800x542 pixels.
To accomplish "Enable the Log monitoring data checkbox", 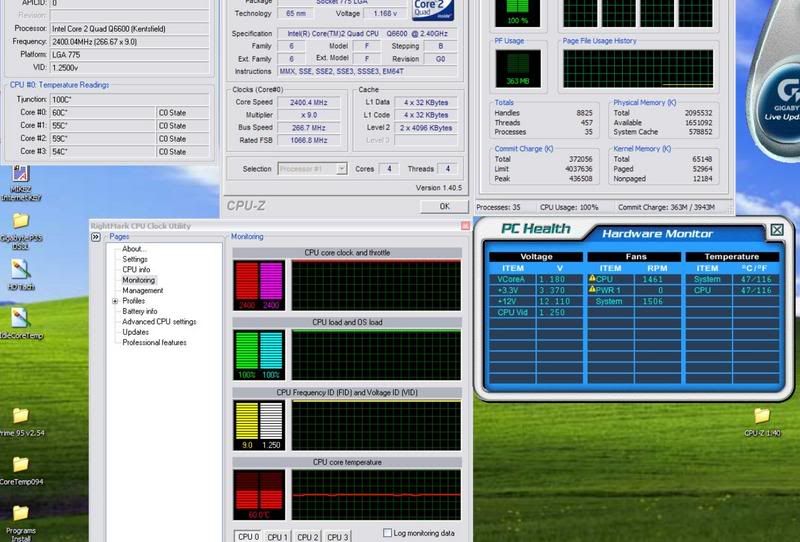I will (x=389, y=534).
